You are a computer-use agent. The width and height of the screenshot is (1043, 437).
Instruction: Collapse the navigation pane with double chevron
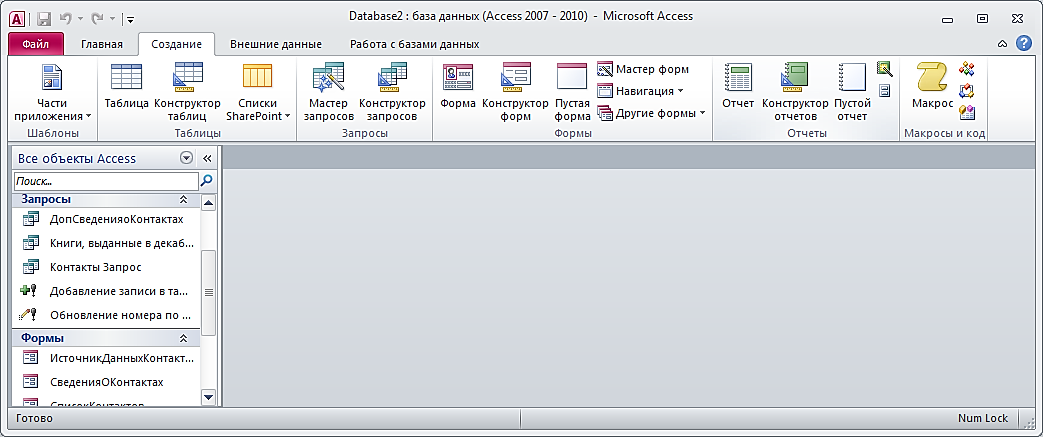(207, 158)
